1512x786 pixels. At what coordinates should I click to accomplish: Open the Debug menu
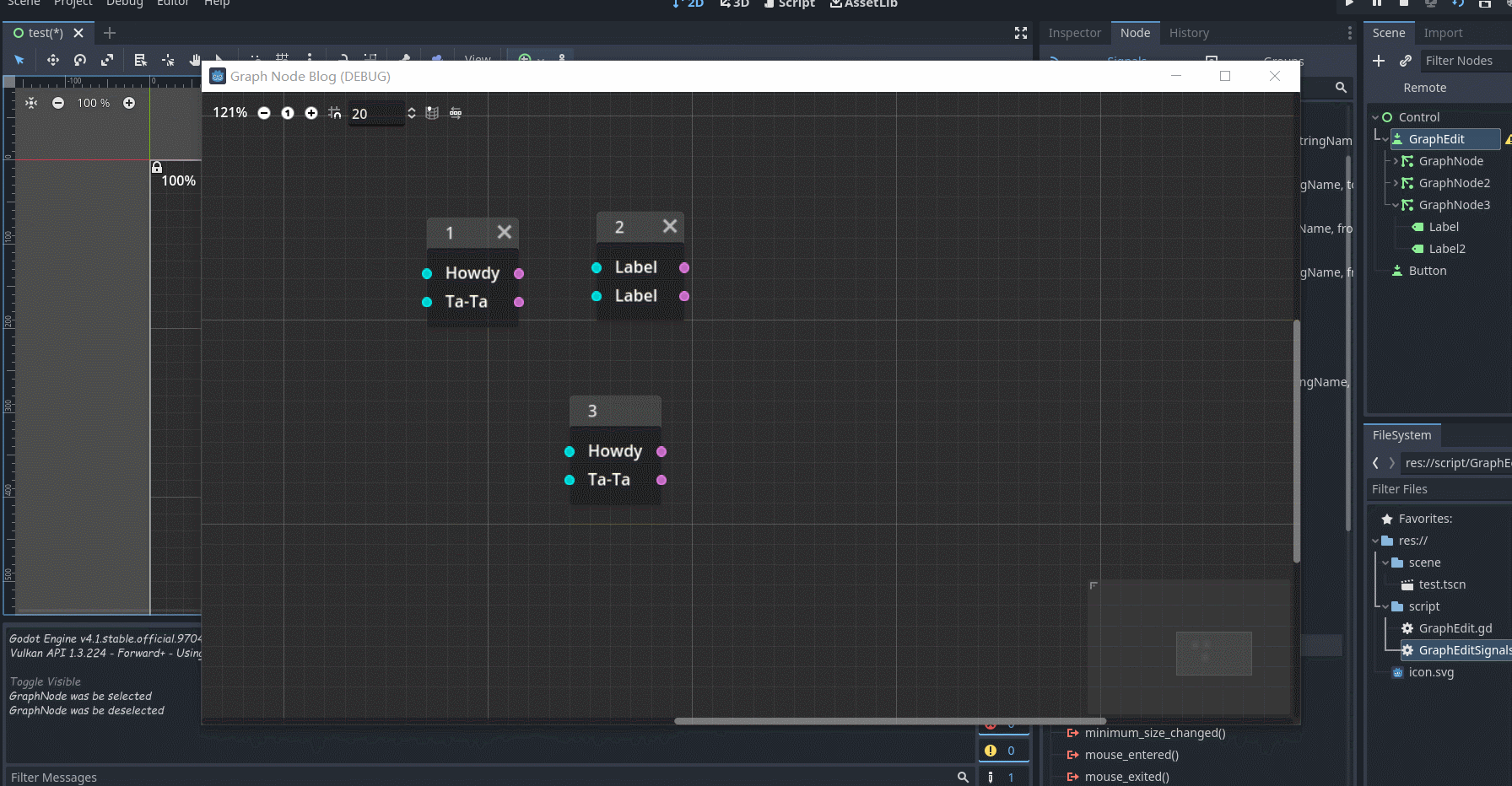[123, 4]
